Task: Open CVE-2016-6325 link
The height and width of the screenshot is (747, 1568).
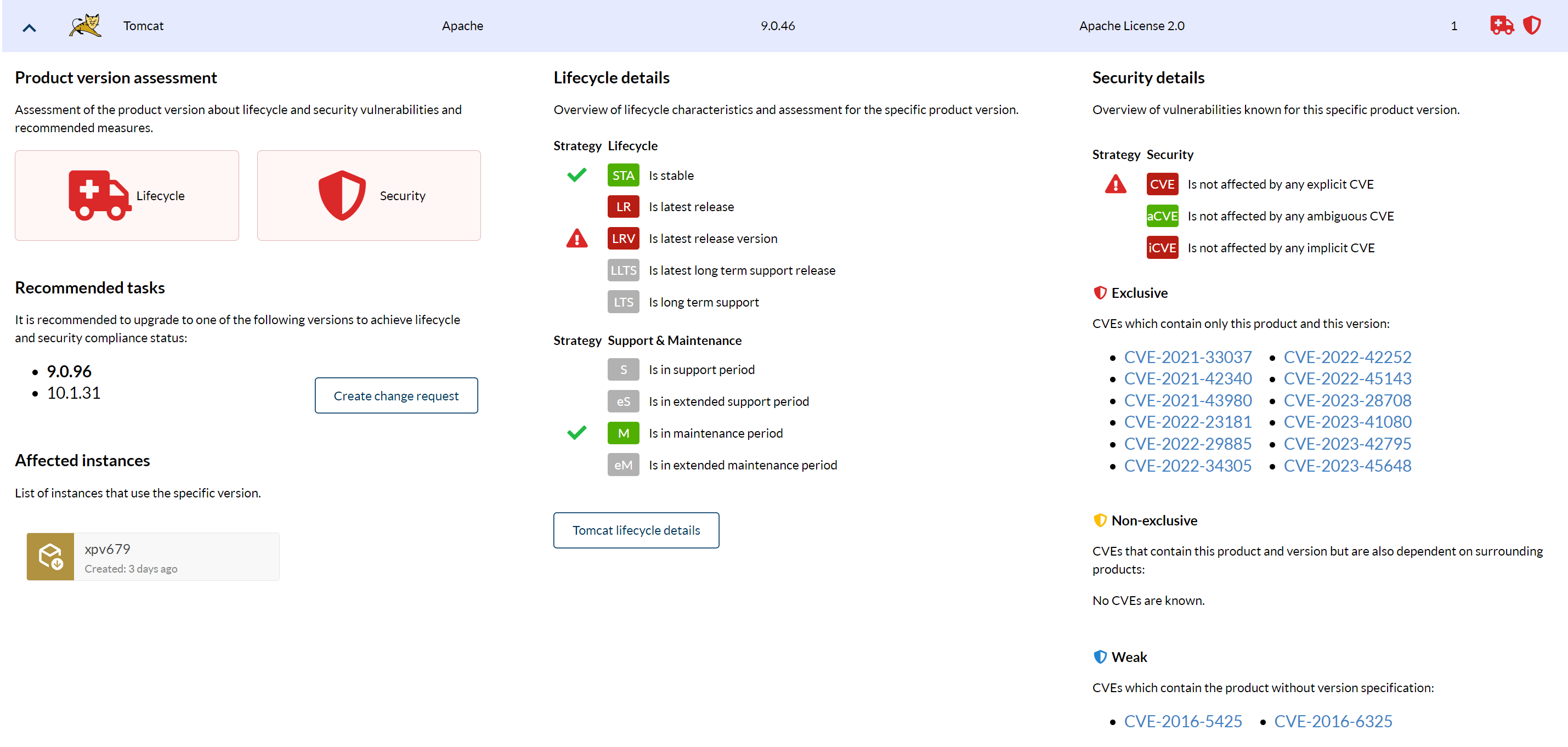Action: [x=1333, y=721]
